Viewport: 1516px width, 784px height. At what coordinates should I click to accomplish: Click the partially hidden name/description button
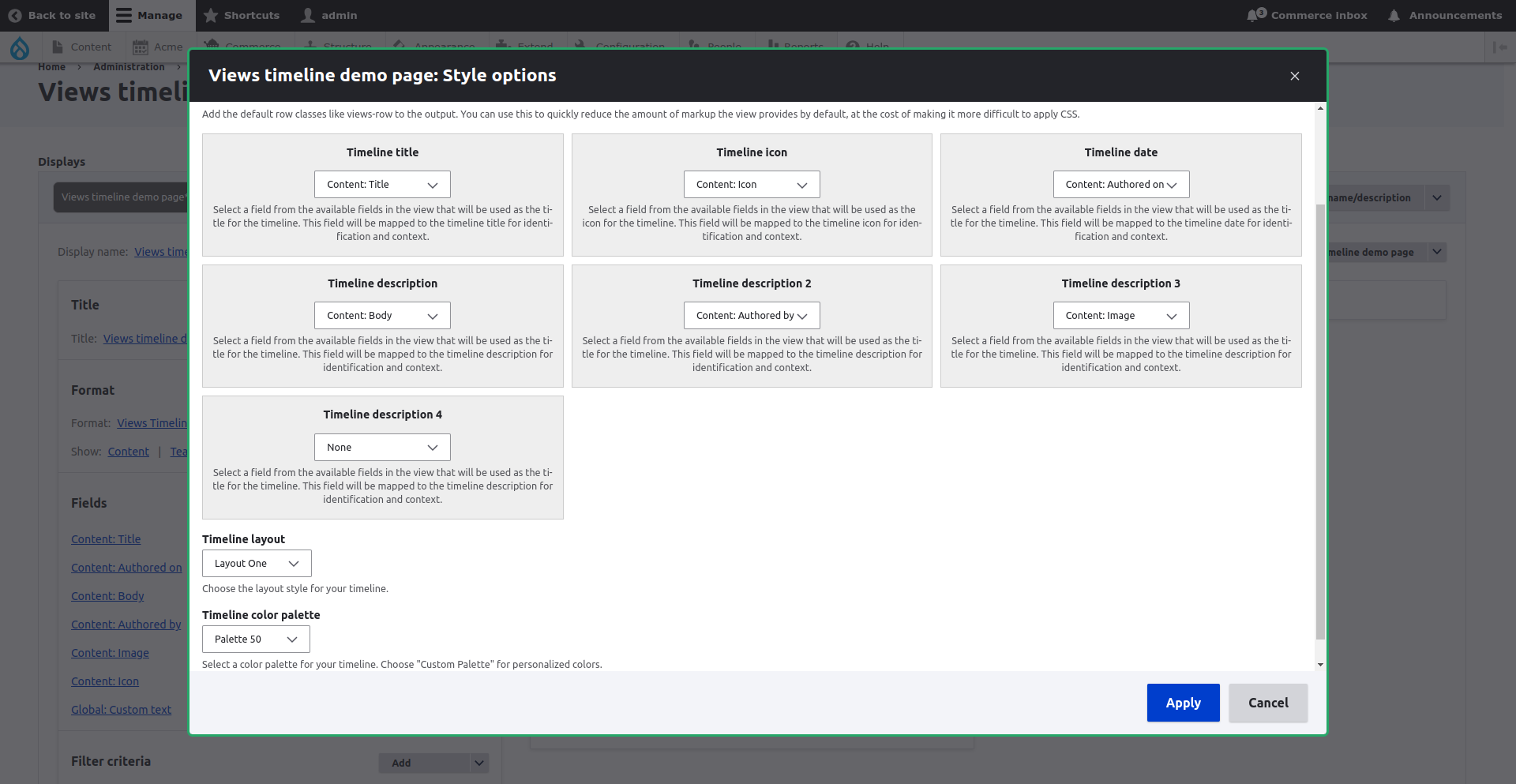coord(1375,197)
